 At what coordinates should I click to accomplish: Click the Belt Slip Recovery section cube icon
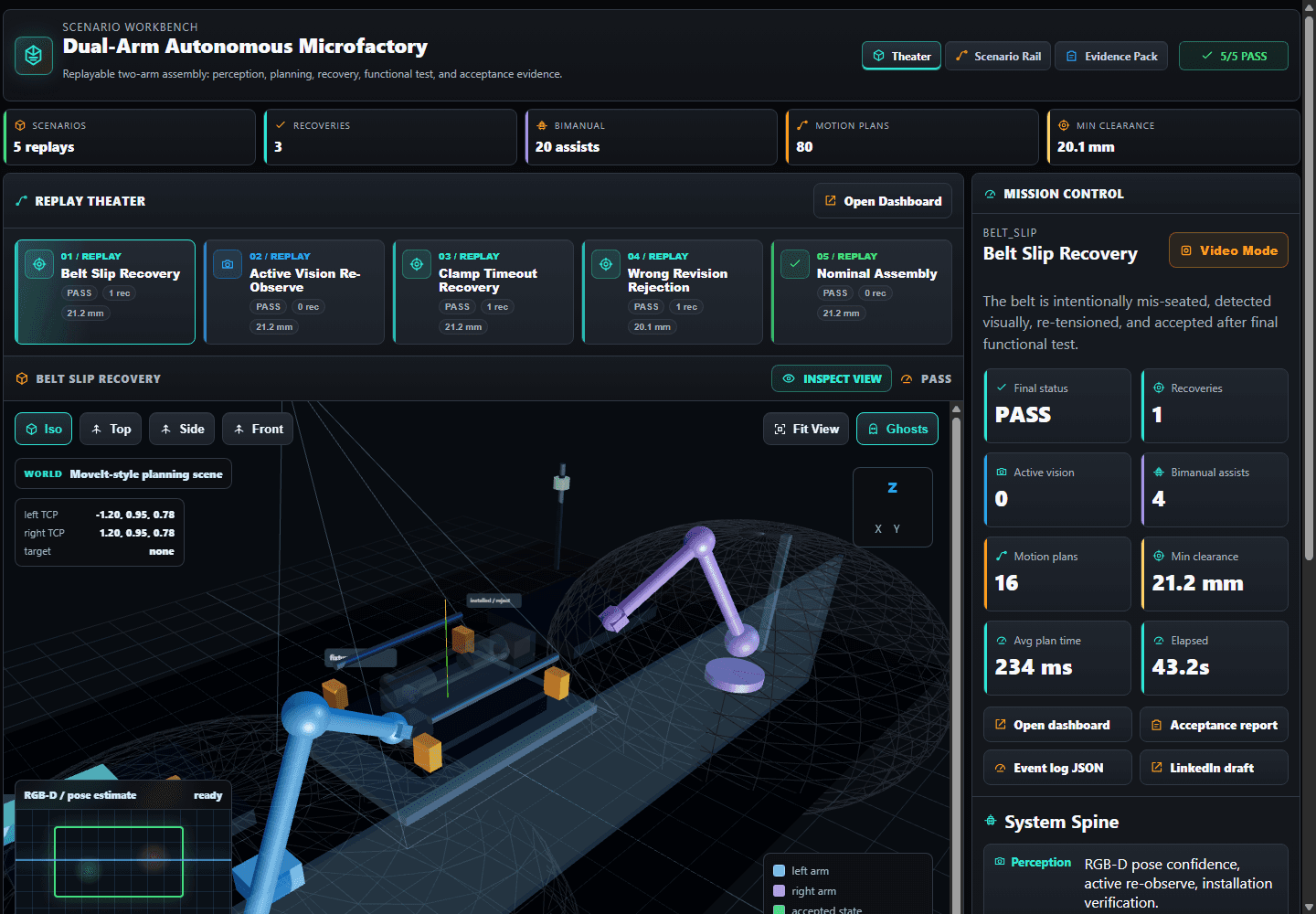coord(22,378)
